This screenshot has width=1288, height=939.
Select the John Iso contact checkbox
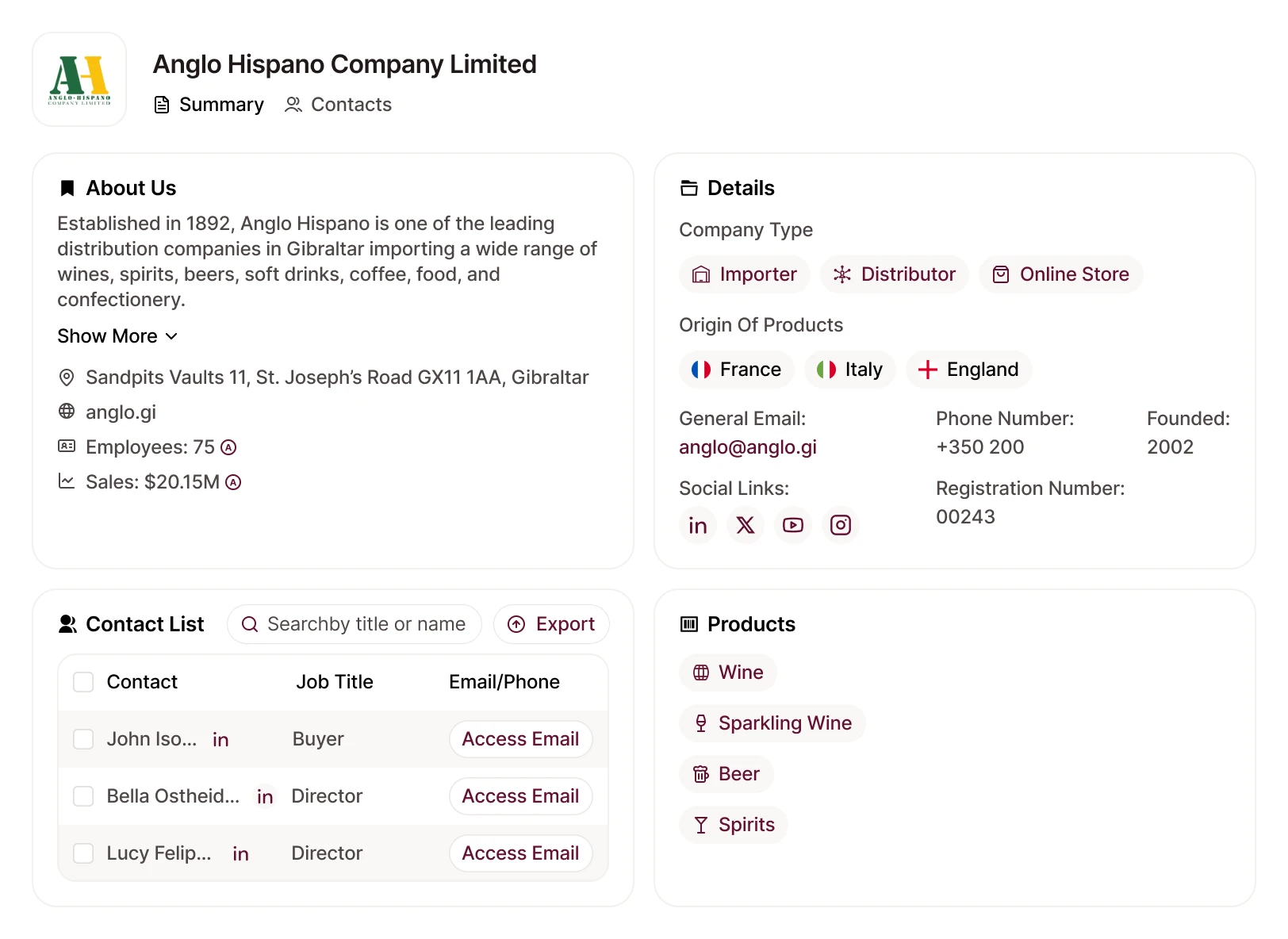[x=83, y=739]
